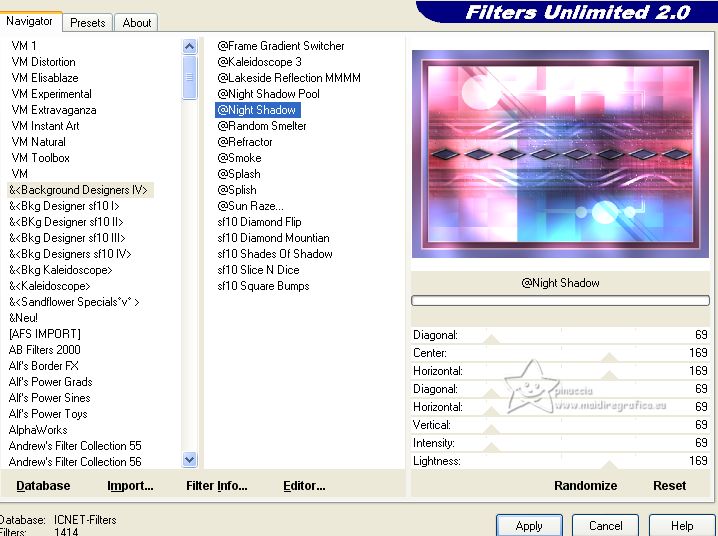The width and height of the screenshot is (718, 536).
Task: Click the first Diagonal slider handle
Action: click(x=492, y=339)
